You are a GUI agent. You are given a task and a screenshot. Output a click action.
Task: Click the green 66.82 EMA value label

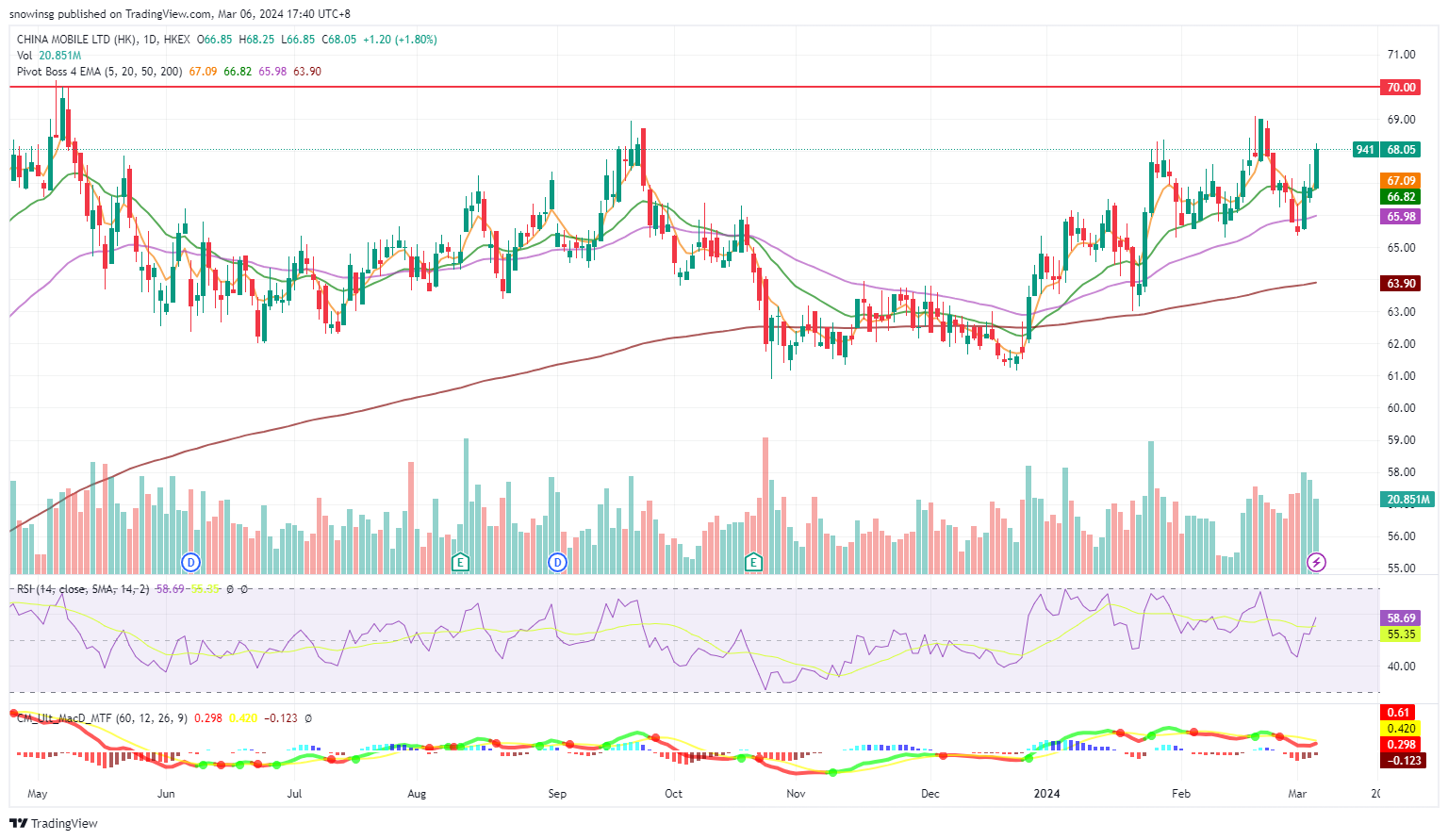(x=1401, y=196)
